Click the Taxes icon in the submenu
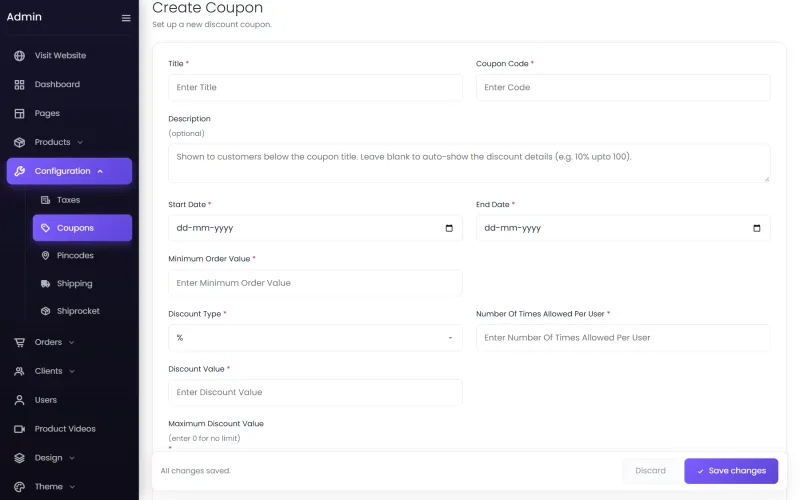Viewport: 800px width, 500px height. coord(45,200)
